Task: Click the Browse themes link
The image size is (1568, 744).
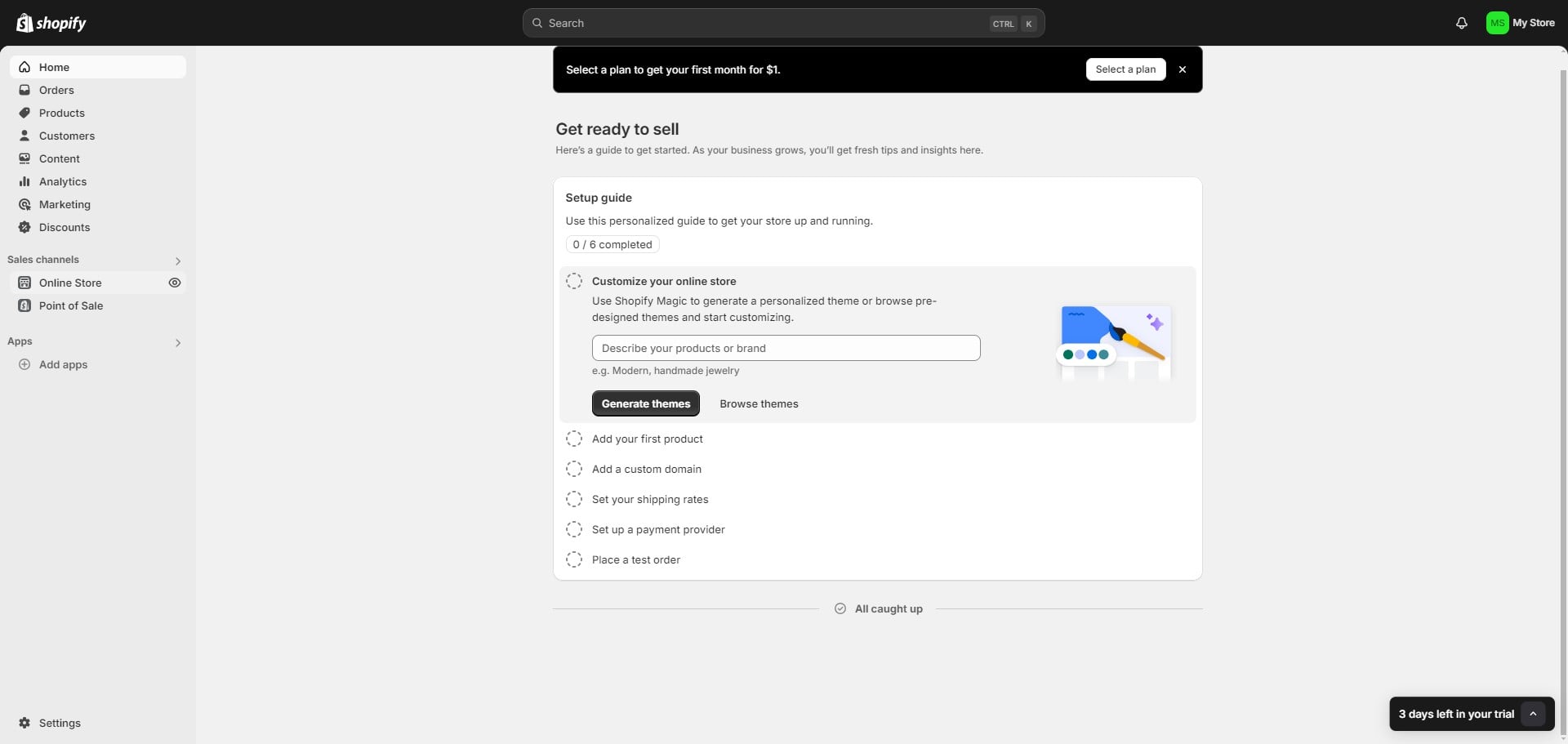Action: click(x=759, y=403)
